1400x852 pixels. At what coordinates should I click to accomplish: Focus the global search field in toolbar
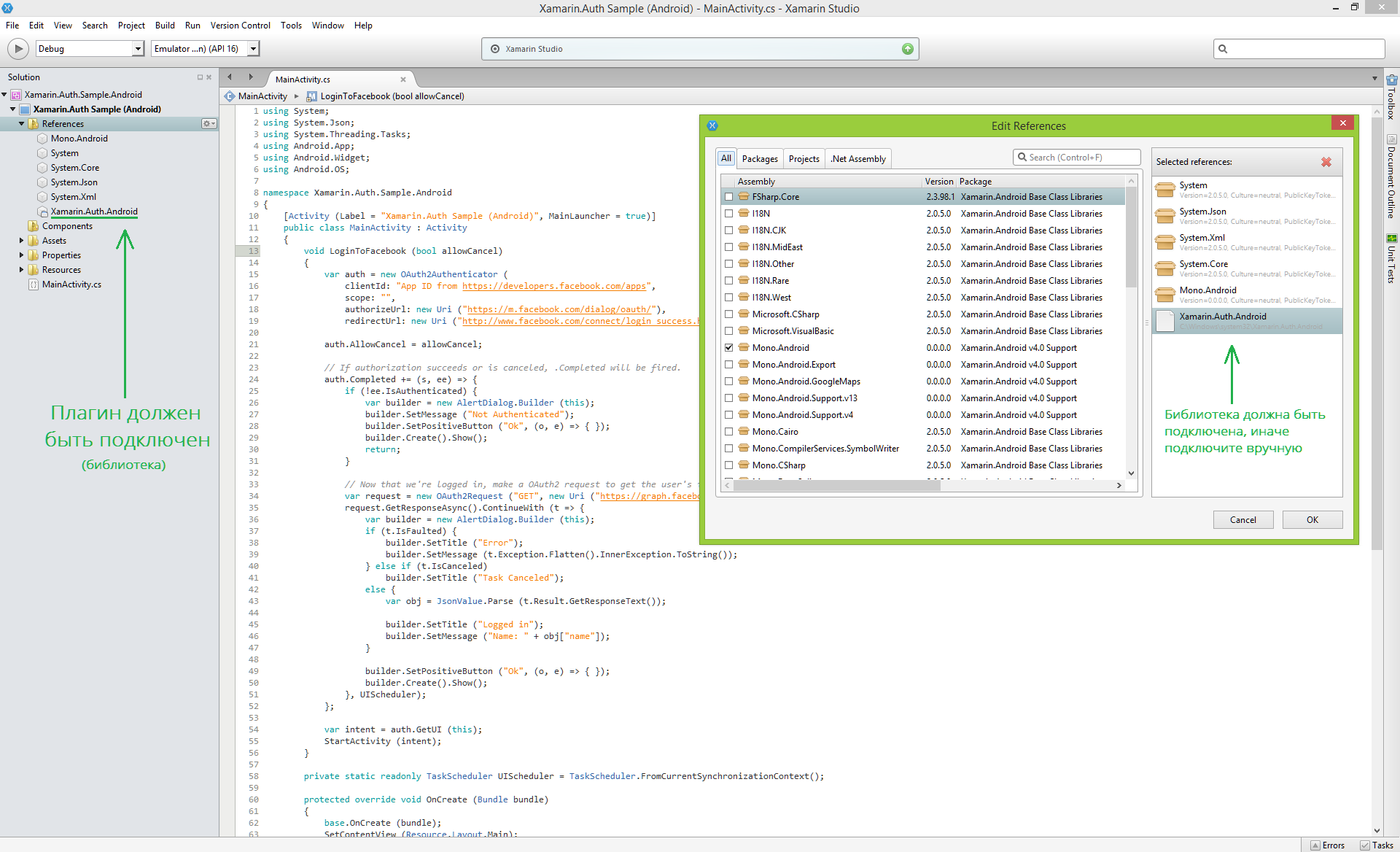coord(1299,49)
